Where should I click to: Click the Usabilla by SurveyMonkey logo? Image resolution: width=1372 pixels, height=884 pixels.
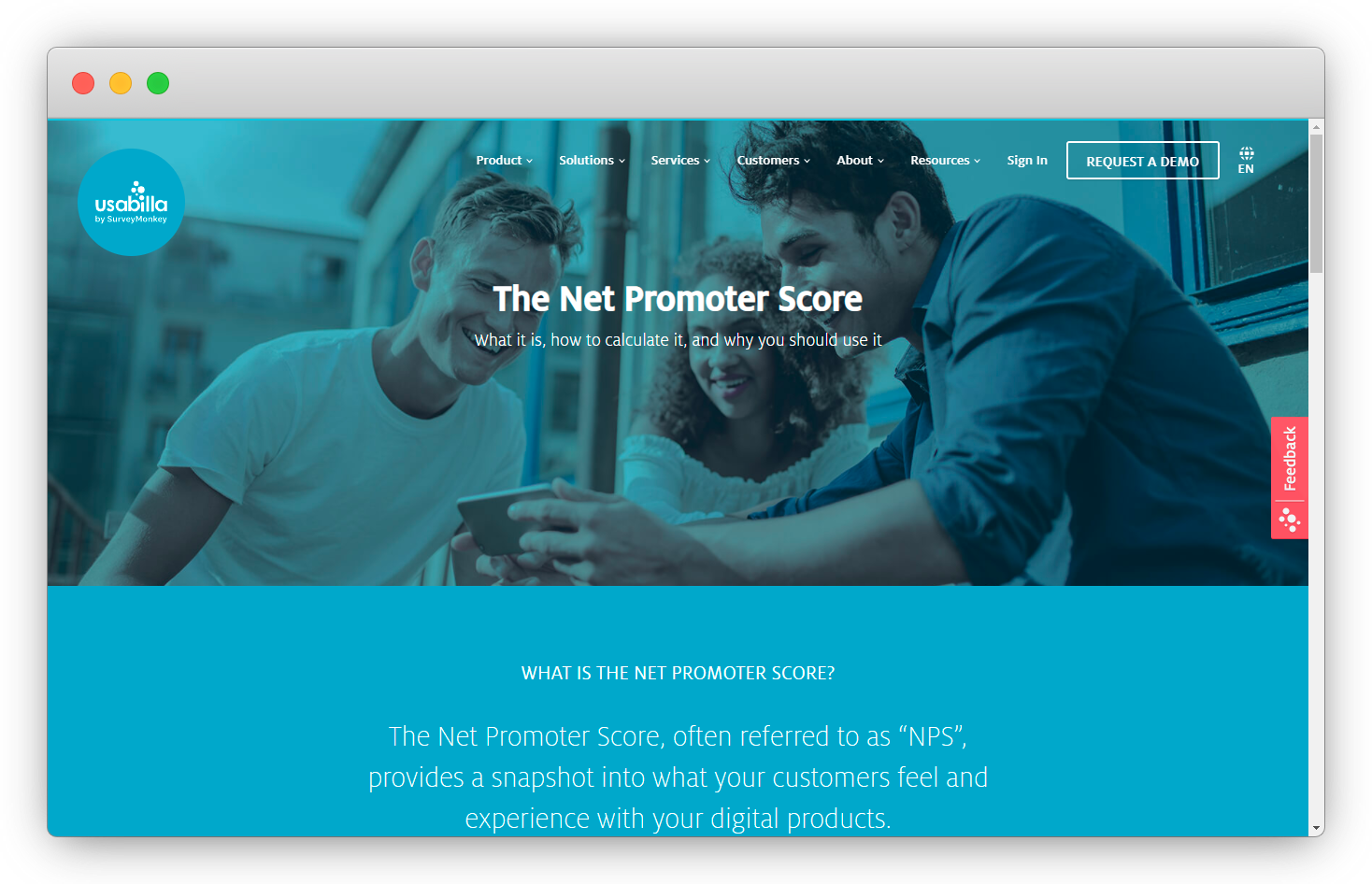coord(131,202)
